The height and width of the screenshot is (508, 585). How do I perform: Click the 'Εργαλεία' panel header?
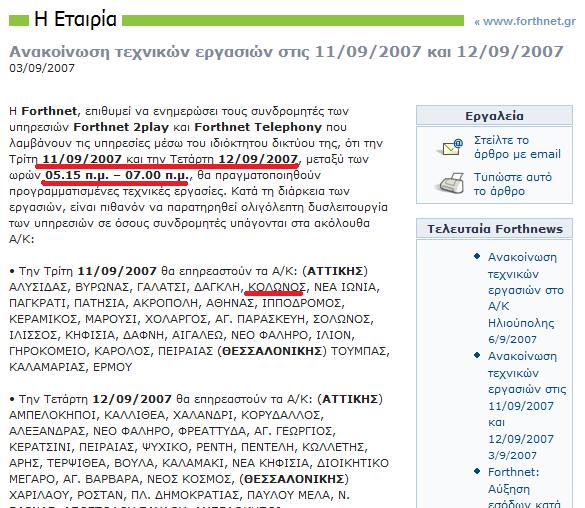pos(494,116)
